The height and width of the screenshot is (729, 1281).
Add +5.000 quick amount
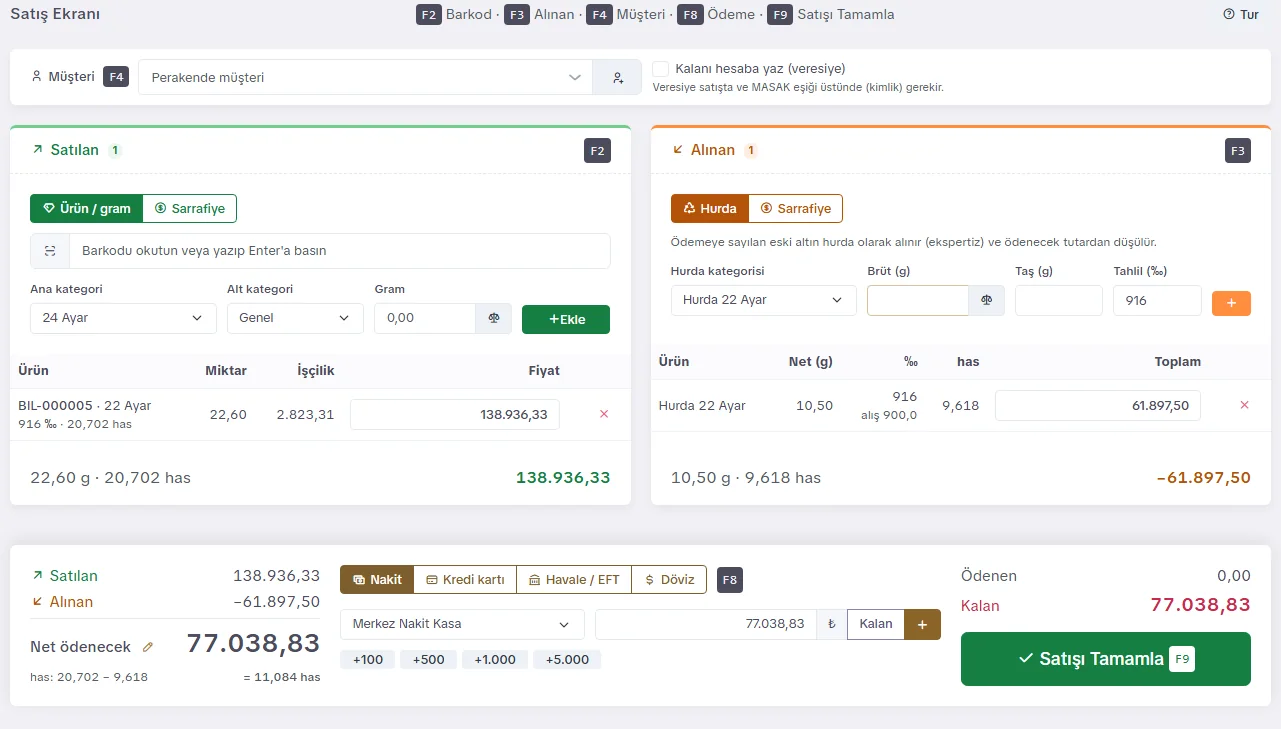[567, 660]
